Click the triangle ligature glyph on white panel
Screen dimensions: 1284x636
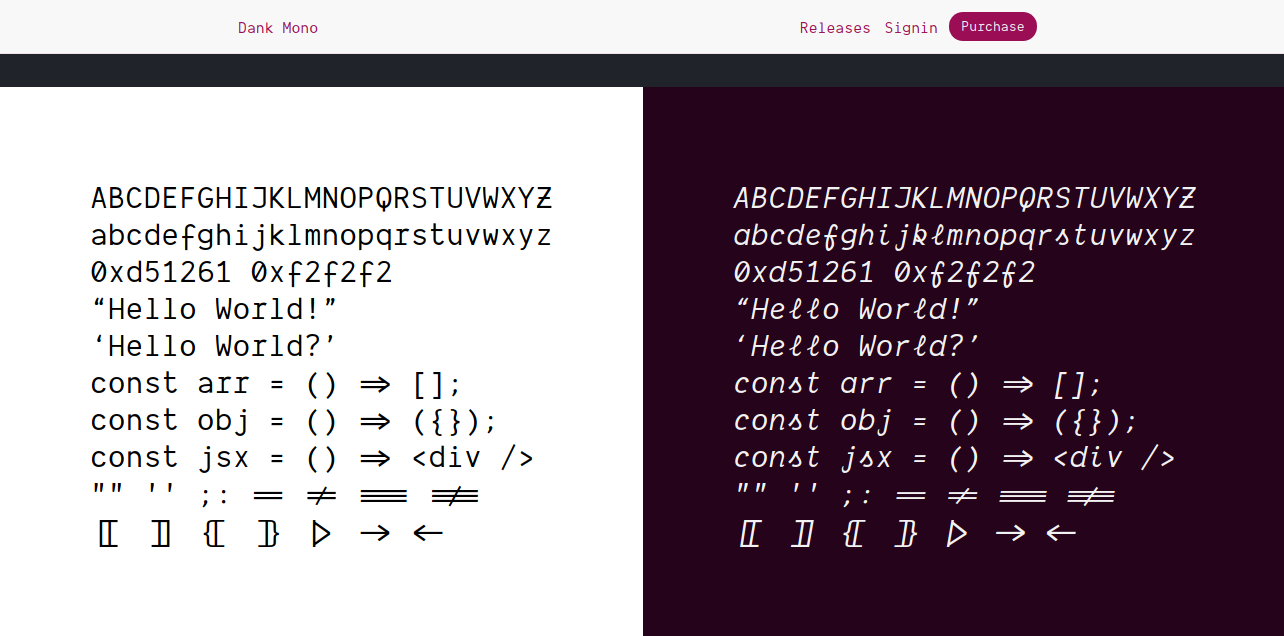click(x=321, y=533)
